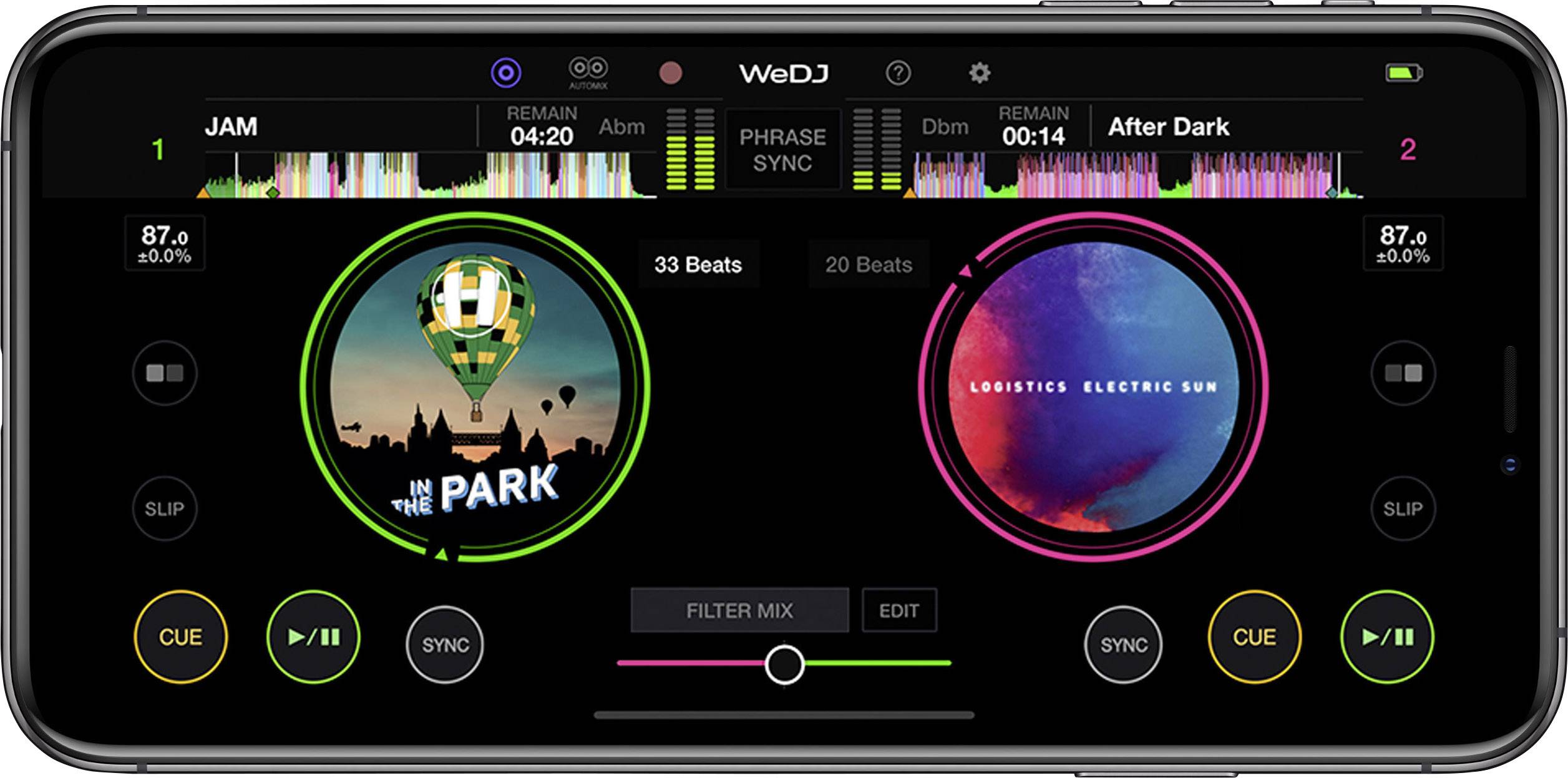Open the help menu

click(x=897, y=72)
